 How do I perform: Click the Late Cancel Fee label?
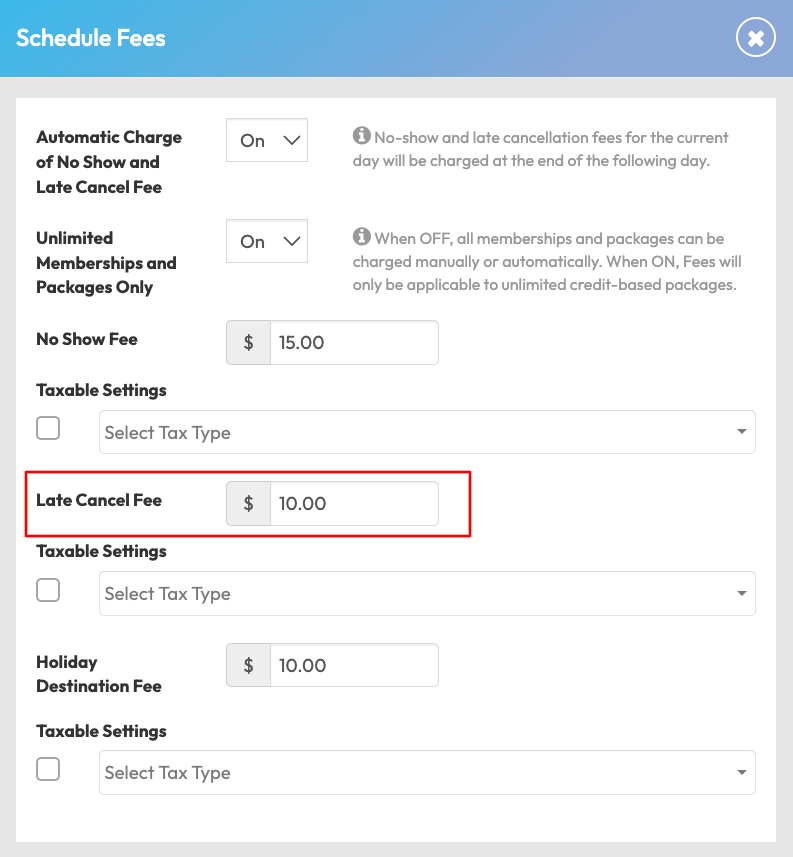(x=99, y=499)
